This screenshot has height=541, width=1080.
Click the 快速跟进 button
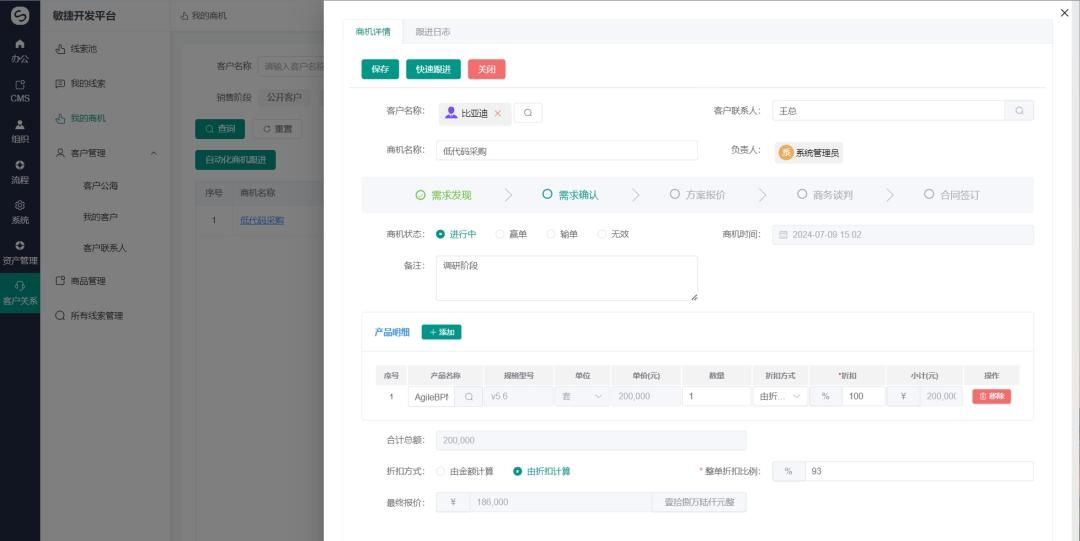point(433,69)
